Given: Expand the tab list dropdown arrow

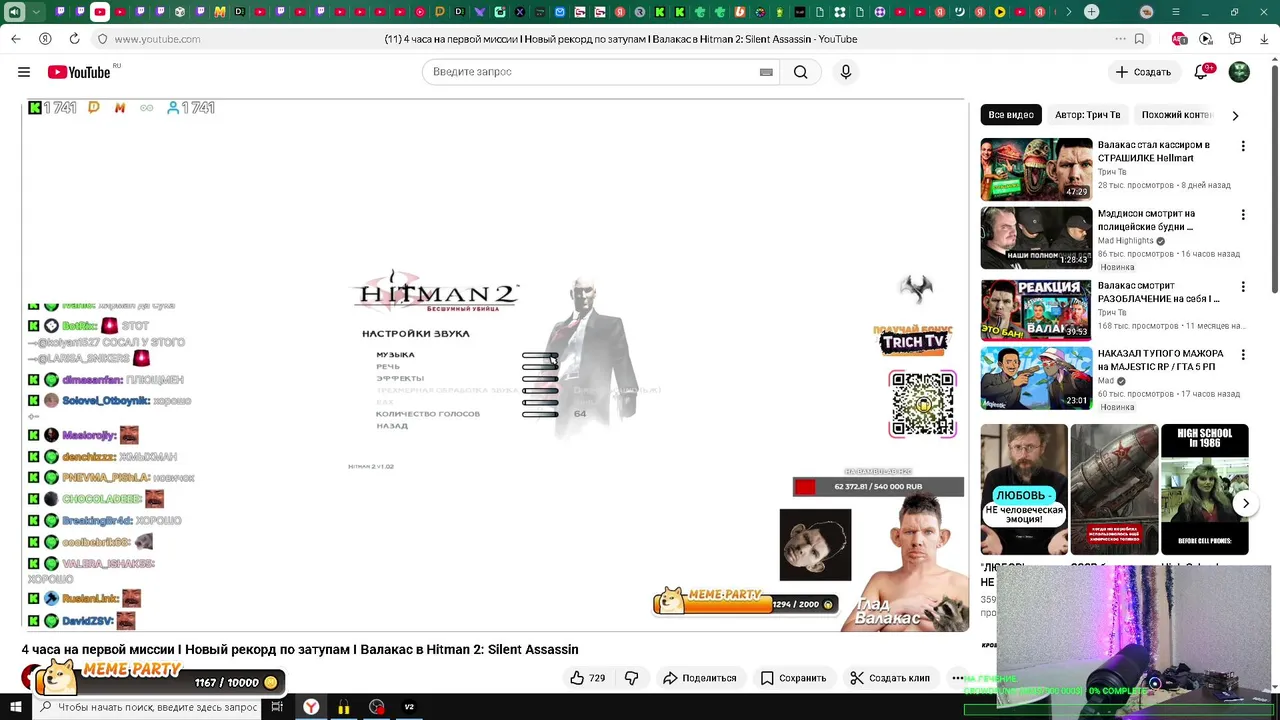Looking at the screenshot, I should (x=37, y=12).
